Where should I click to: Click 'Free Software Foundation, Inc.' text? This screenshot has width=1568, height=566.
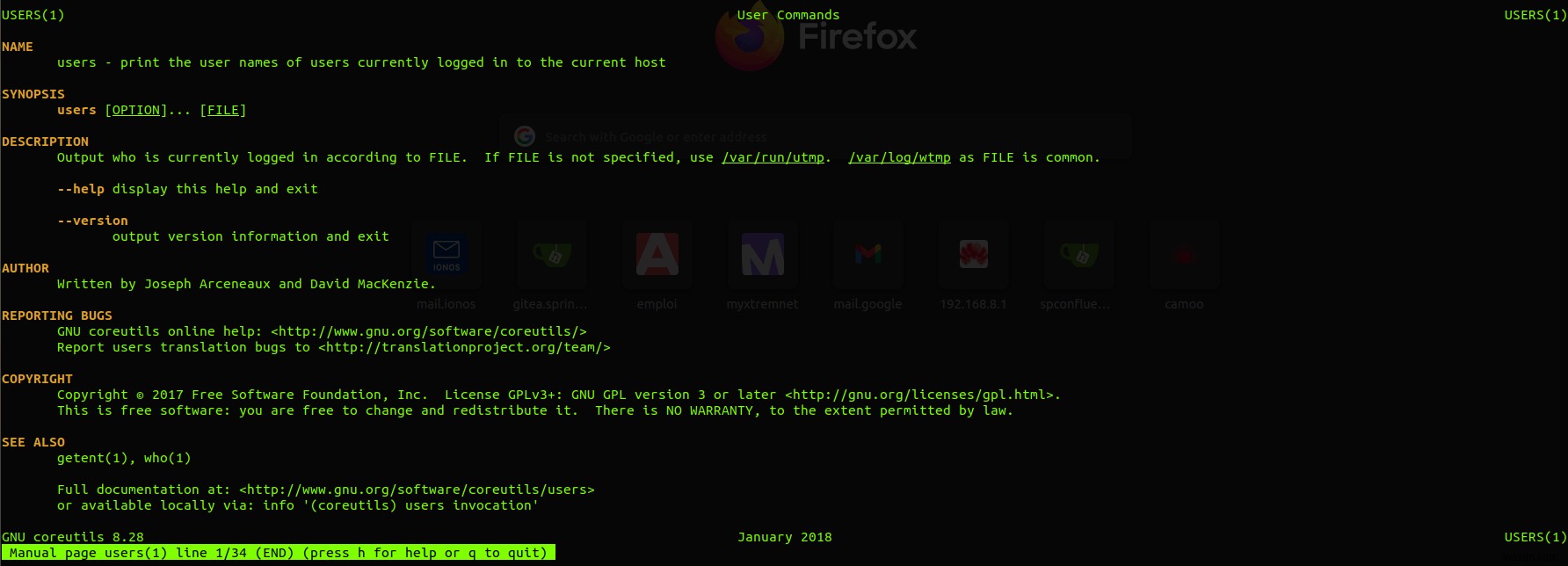tap(309, 395)
